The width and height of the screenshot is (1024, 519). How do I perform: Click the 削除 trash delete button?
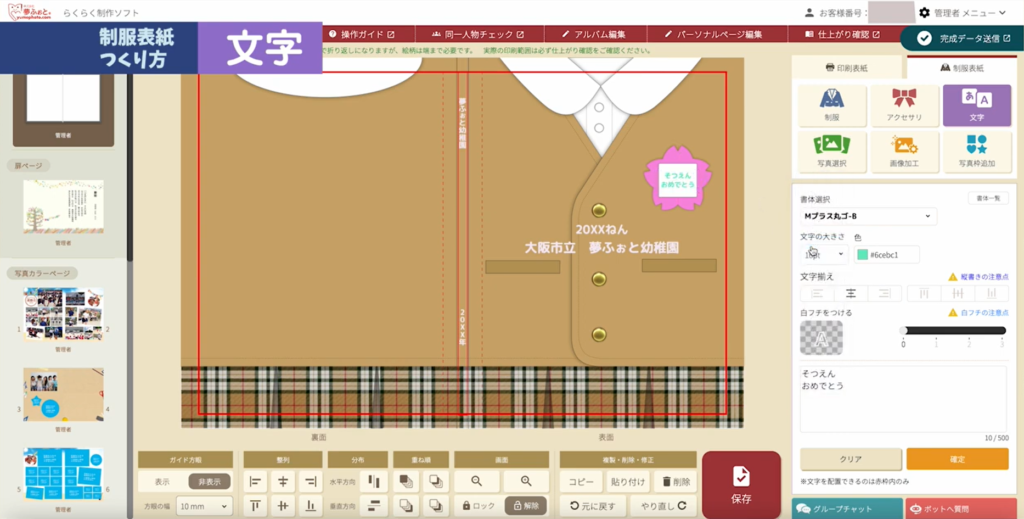(675, 481)
